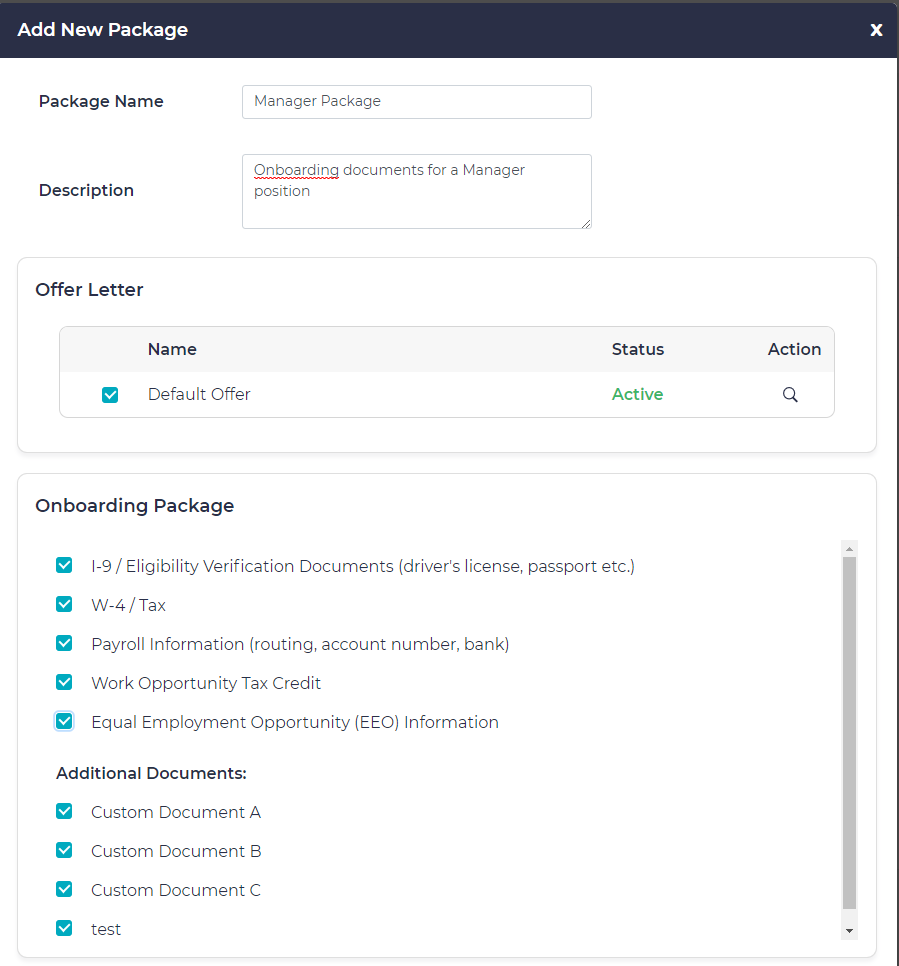The image size is (899, 966).
Task: Uncheck the Default Offer checkbox
Action: coord(110,395)
